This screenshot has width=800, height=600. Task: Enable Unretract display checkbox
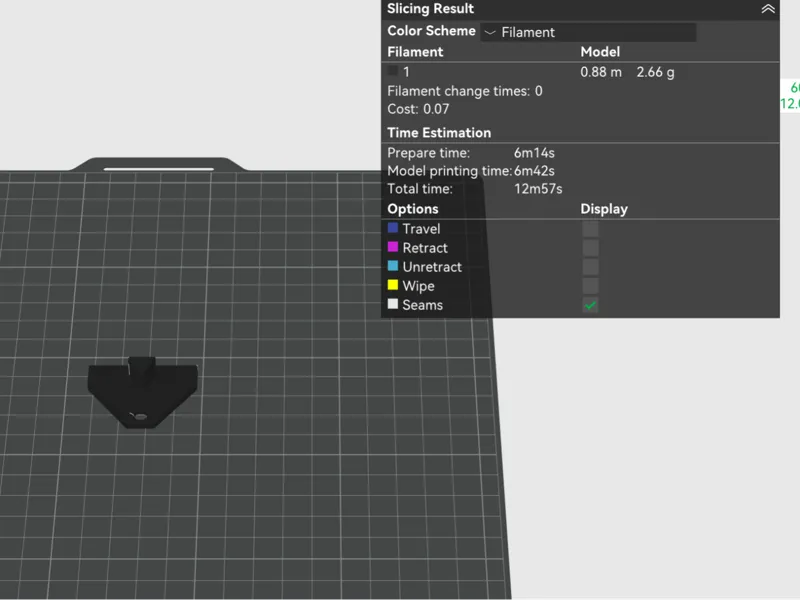pyautogui.click(x=590, y=267)
